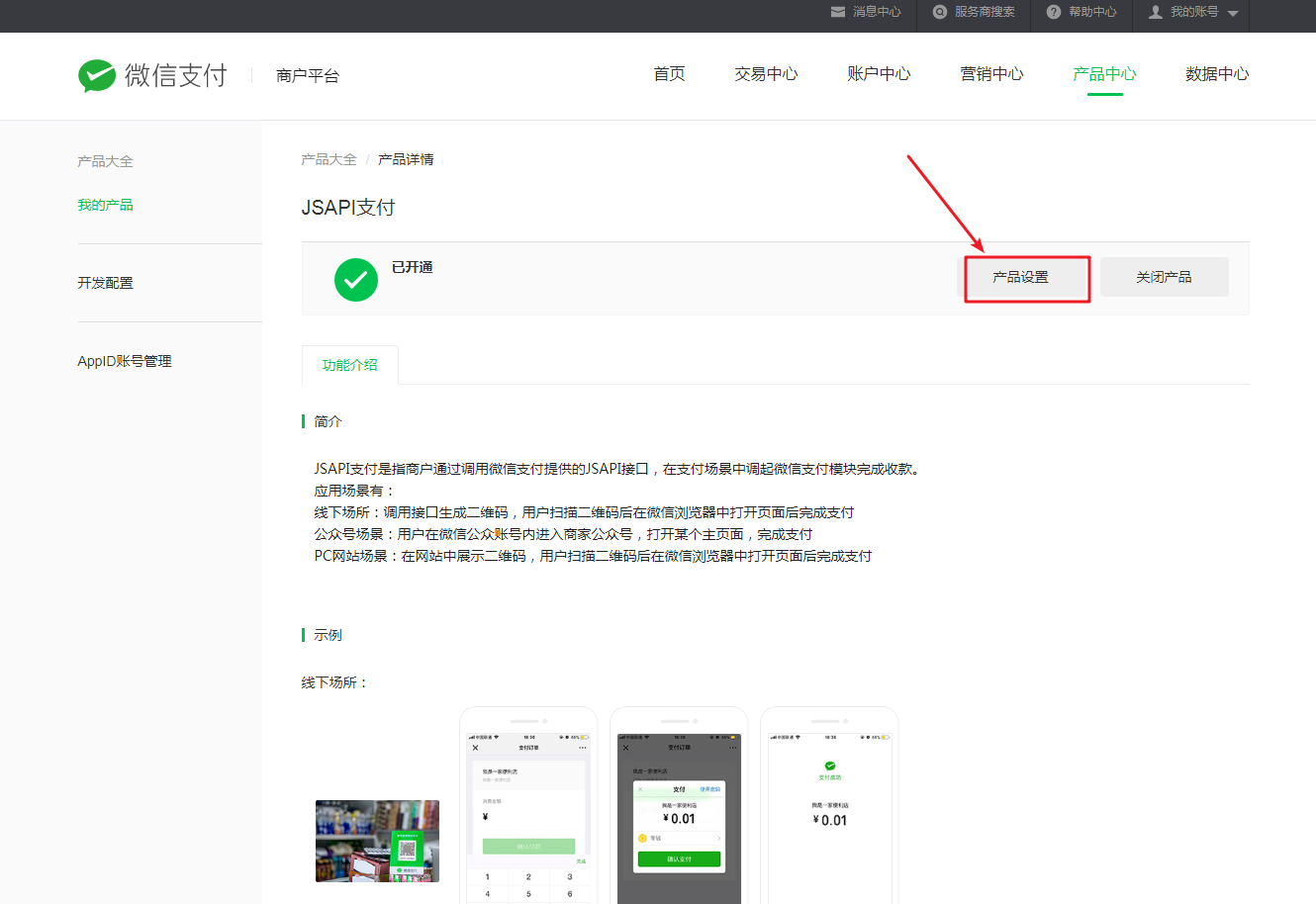The width and height of the screenshot is (1316, 904).
Task: Open 服务商搜索 in top bar
Action: tap(985, 12)
